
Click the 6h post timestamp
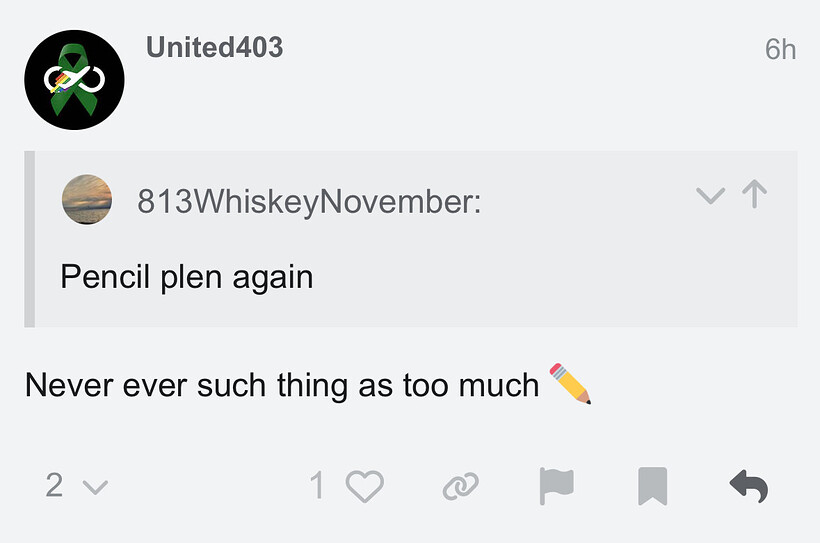[780, 50]
